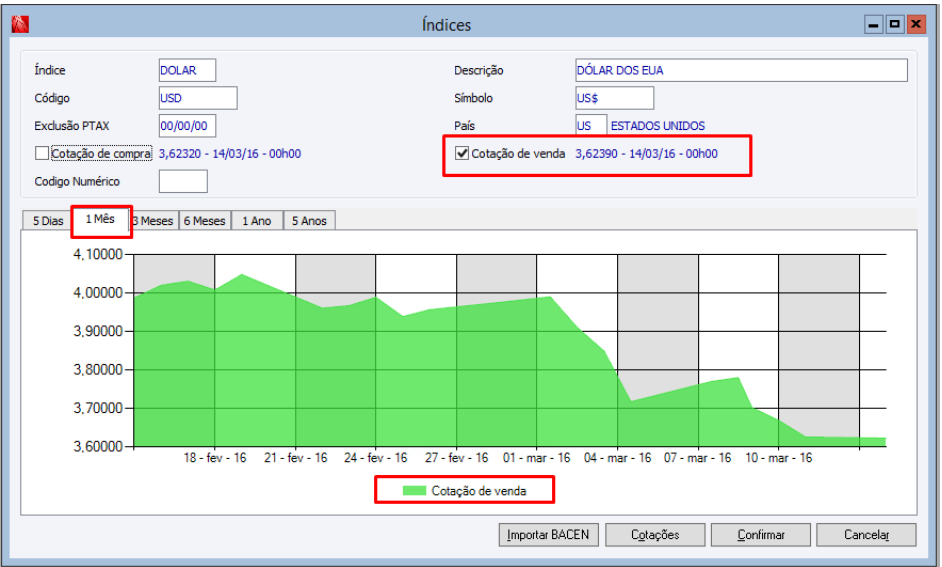Click the 27 - fev - 16 axis label
The image size is (942, 567).
[x=457, y=458]
